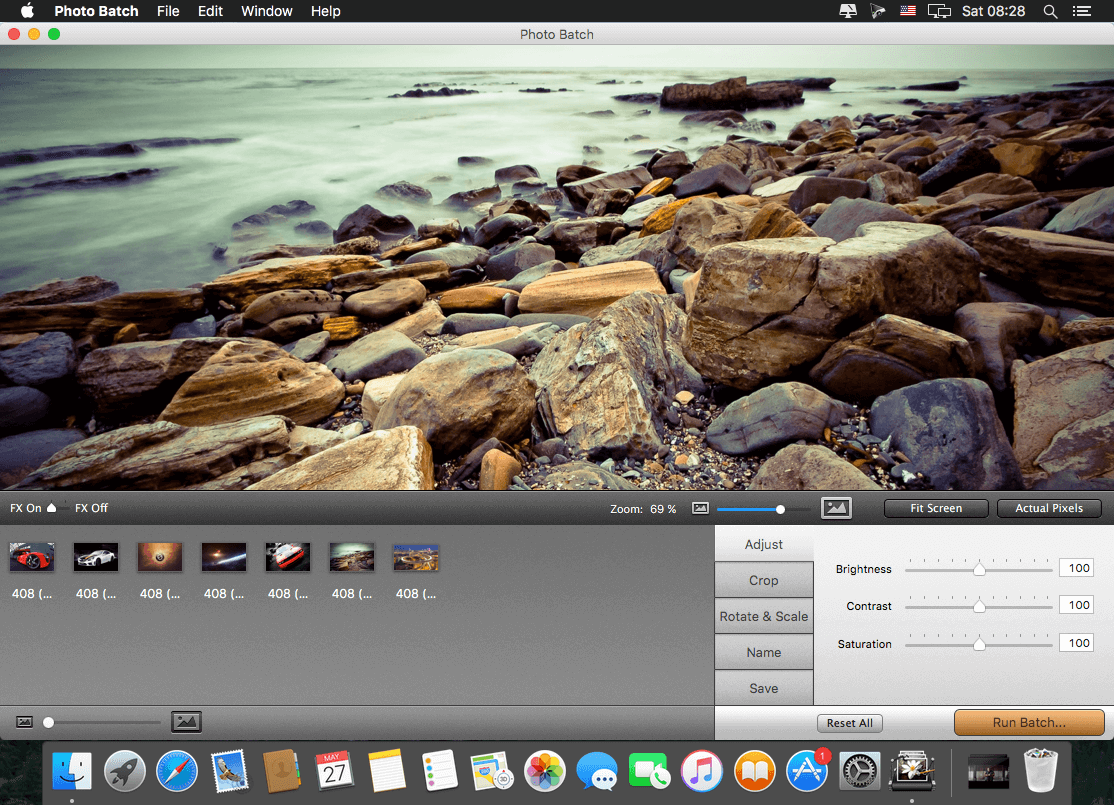This screenshot has width=1114, height=805.
Task: Click the Contrast value field
Action: click(1076, 605)
